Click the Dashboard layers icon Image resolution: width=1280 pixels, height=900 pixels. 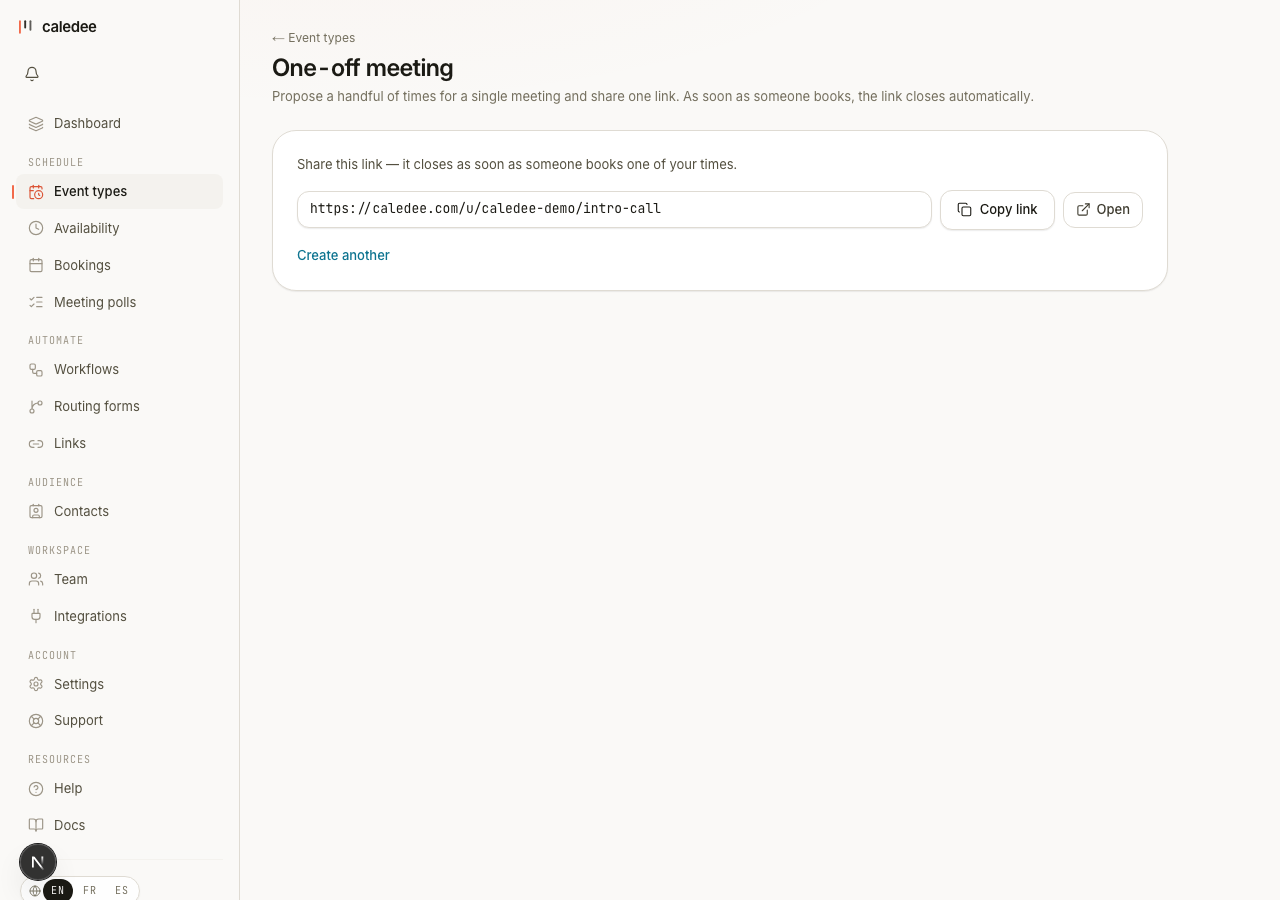pos(36,124)
